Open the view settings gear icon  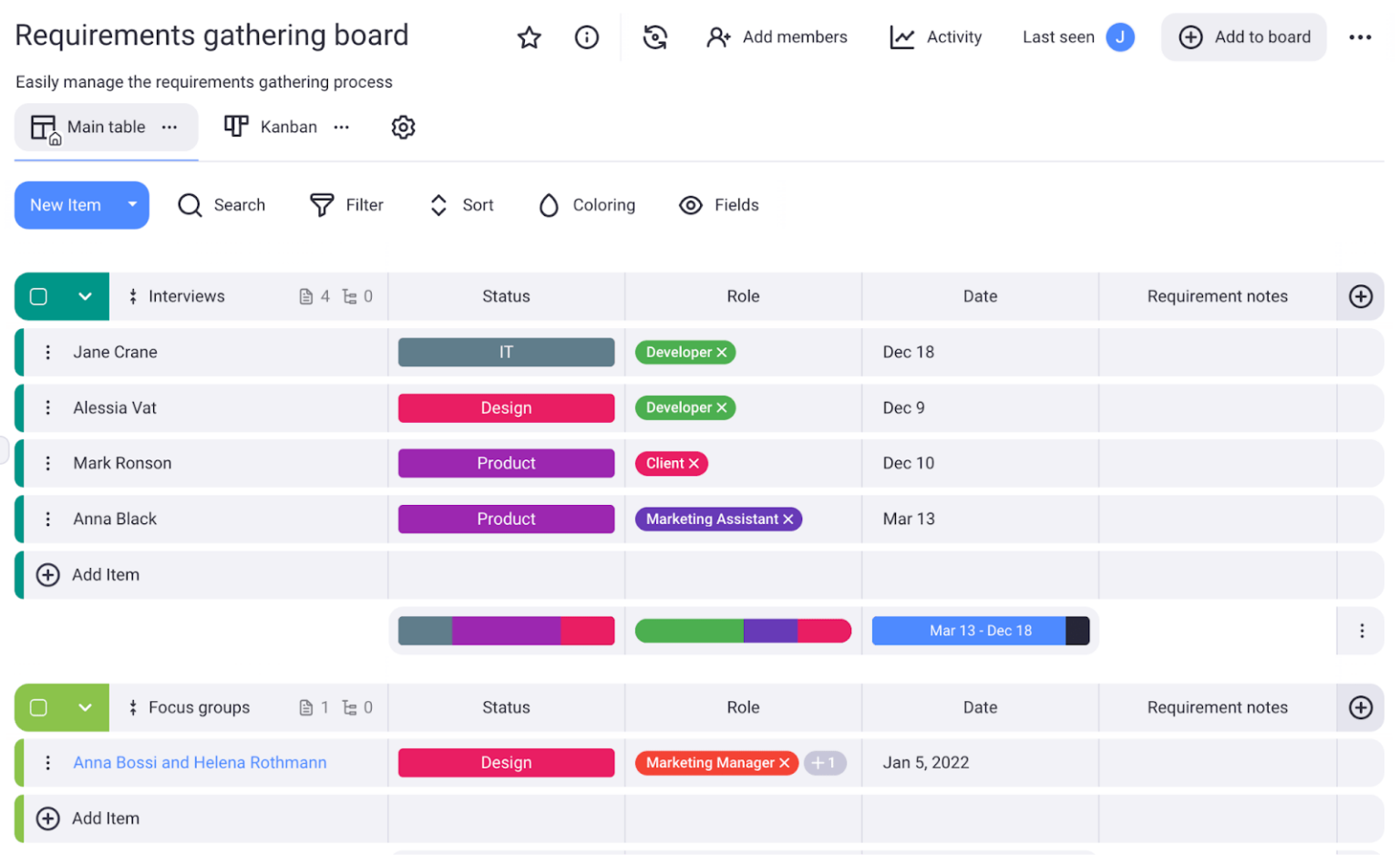coord(403,127)
